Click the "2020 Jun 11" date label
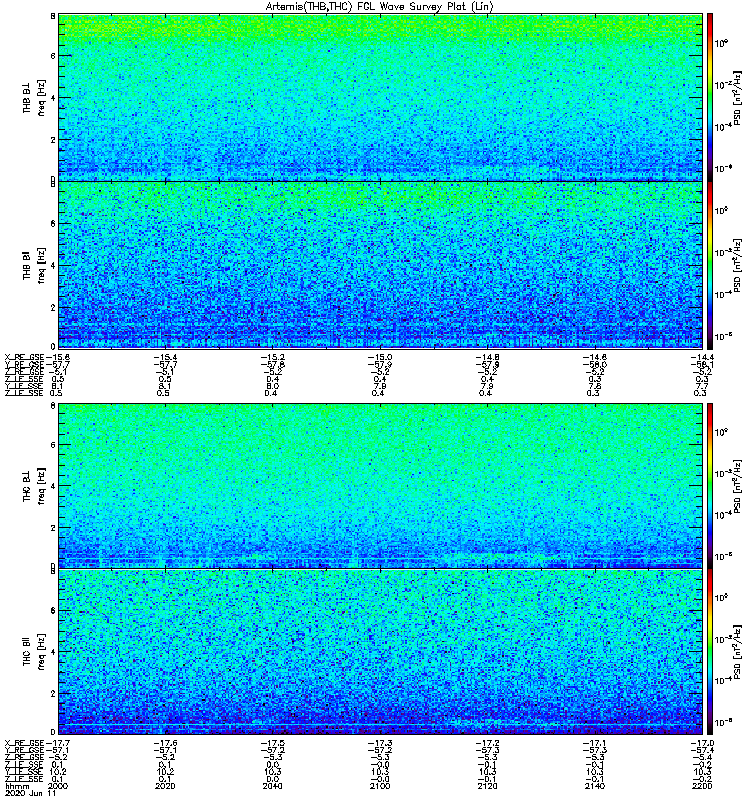This screenshot has height=800, width=750. tap(30, 793)
